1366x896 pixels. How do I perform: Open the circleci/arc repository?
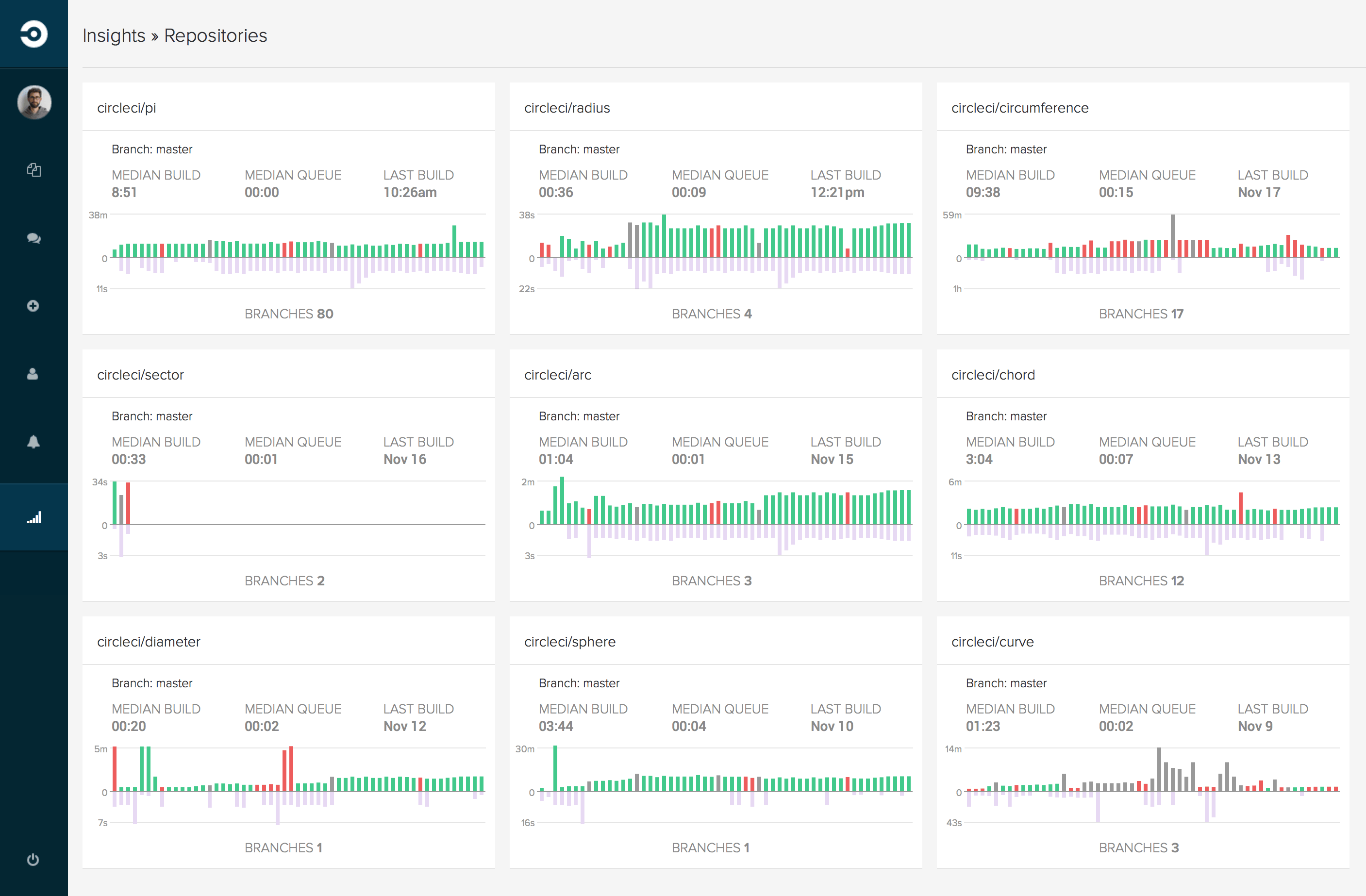click(x=557, y=375)
